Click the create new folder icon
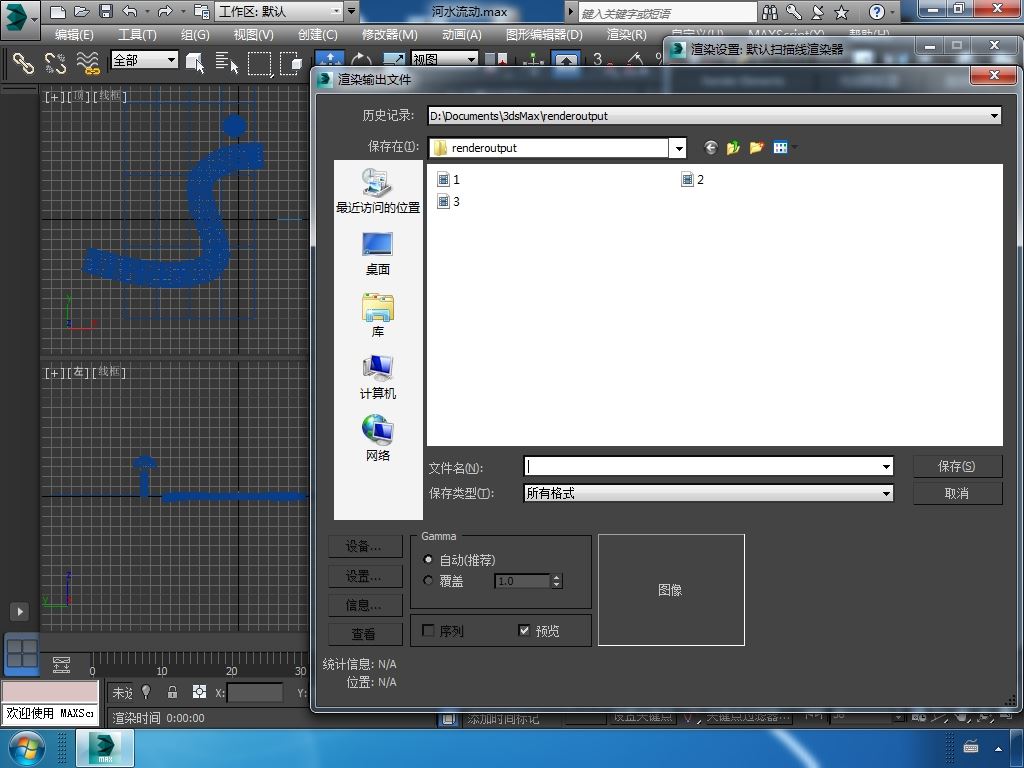Screen dimensions: 1024x768 tap(756, 148)
